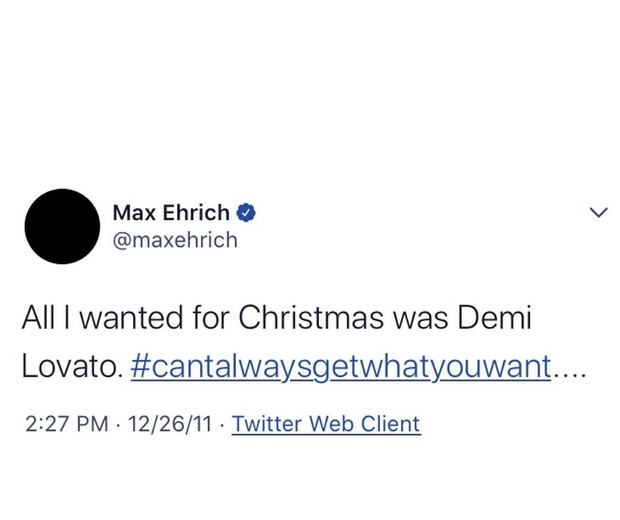The image size is (620, 520).
Task: Select the @maxehrich handle
Action: tap(175, 240)
